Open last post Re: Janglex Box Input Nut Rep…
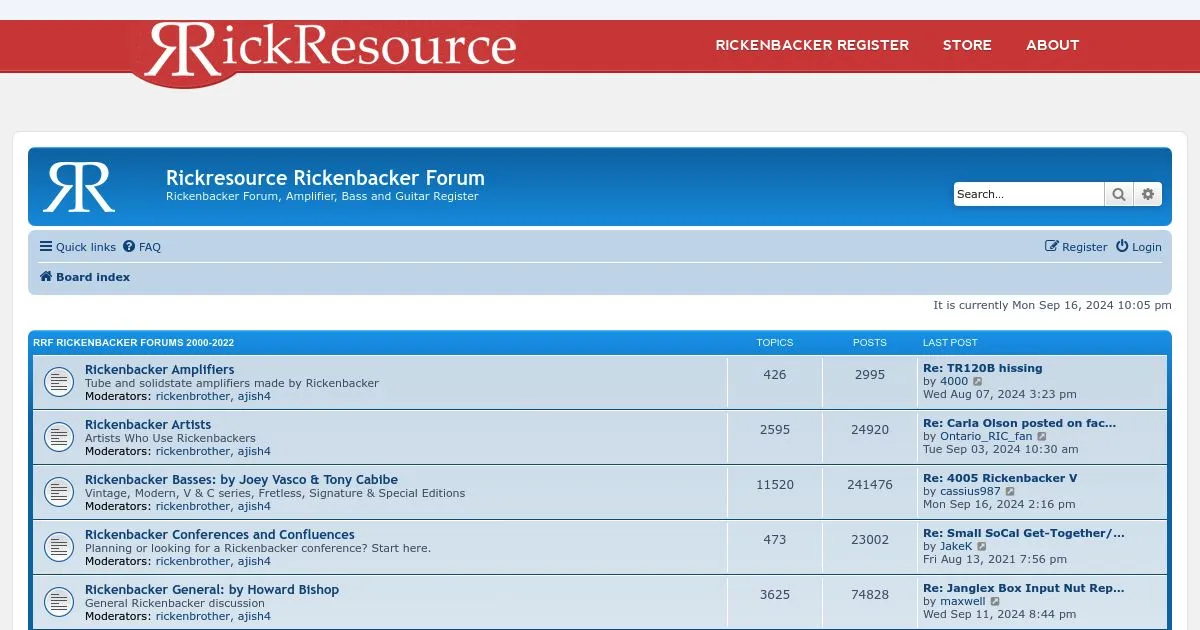The width and height of the screenshot is (1200, 630). 1023,588
